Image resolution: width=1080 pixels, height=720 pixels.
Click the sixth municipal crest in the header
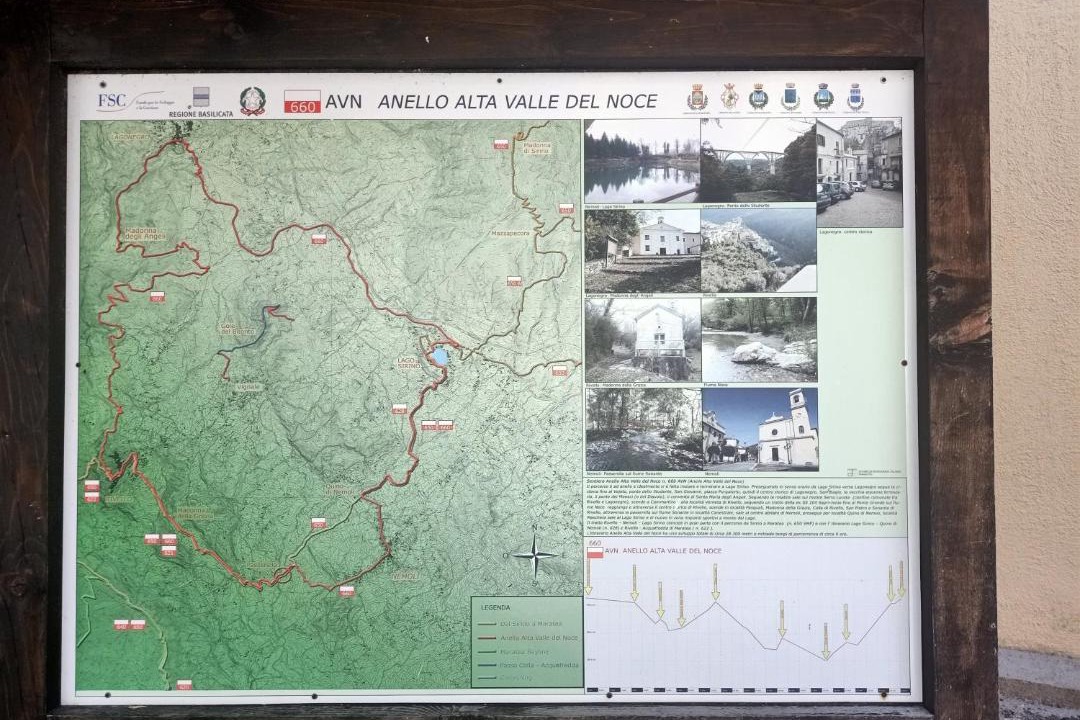pyautogui.click(x=855, y=97)
